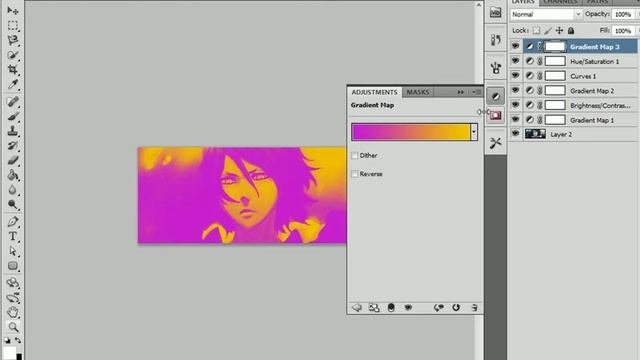Switch to the Channels tab
This screenshot has height=360, width=640.
coord(560,2)
